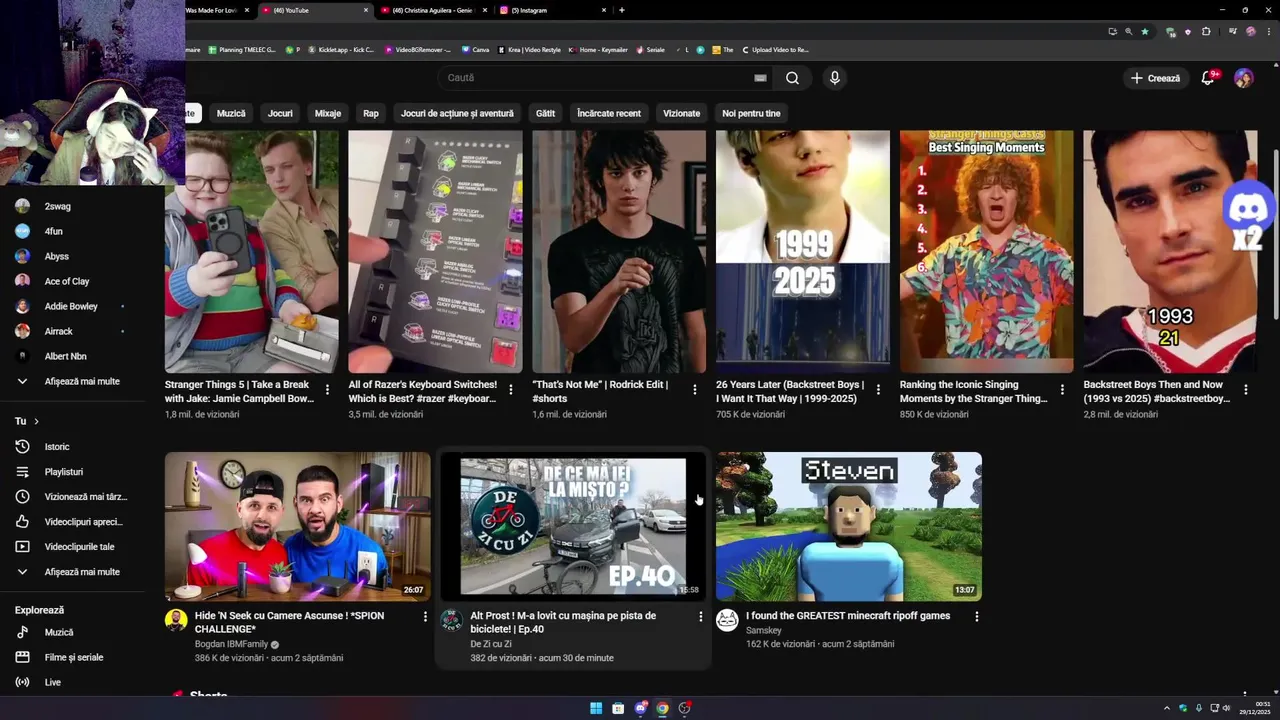Viewport: 1280px width, 720px height.
Task: Select the Încărcate recent chip
Action: tap(609, 113)
